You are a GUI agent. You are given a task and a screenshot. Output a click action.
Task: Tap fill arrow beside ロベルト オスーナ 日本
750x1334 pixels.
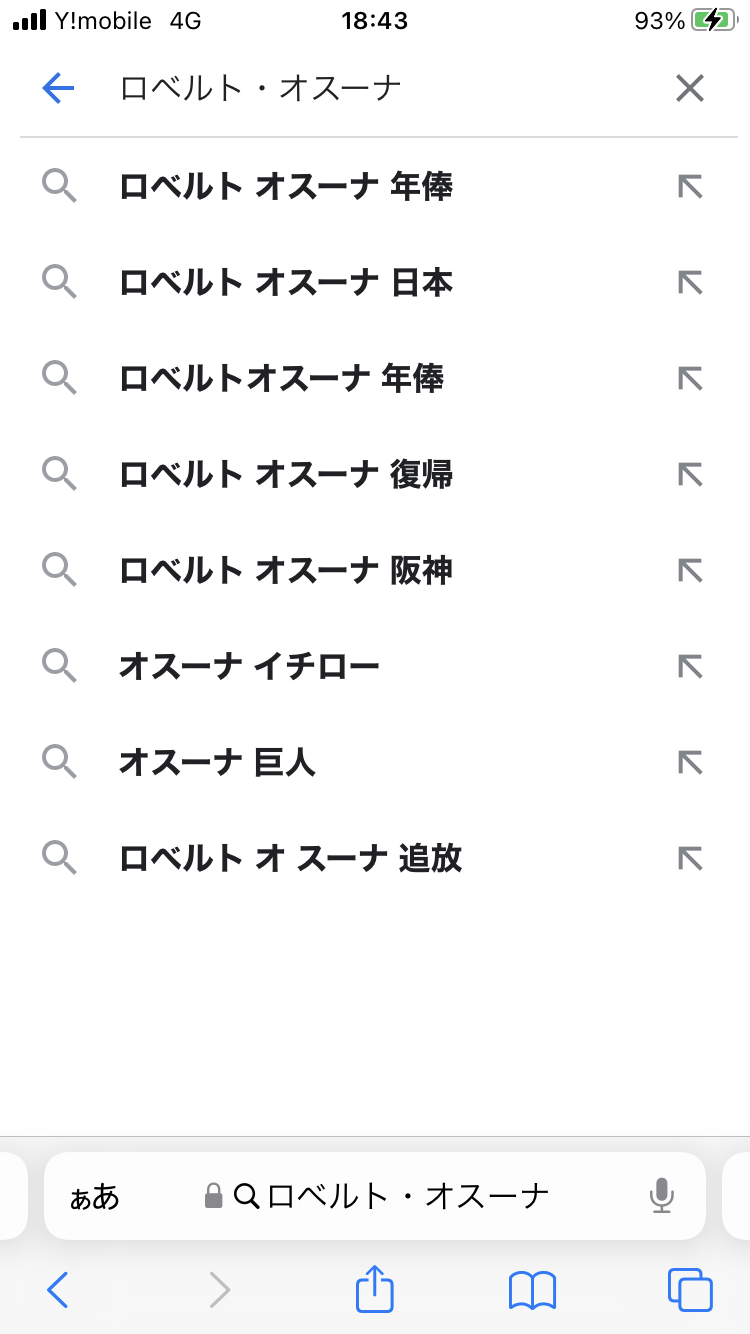690,283
